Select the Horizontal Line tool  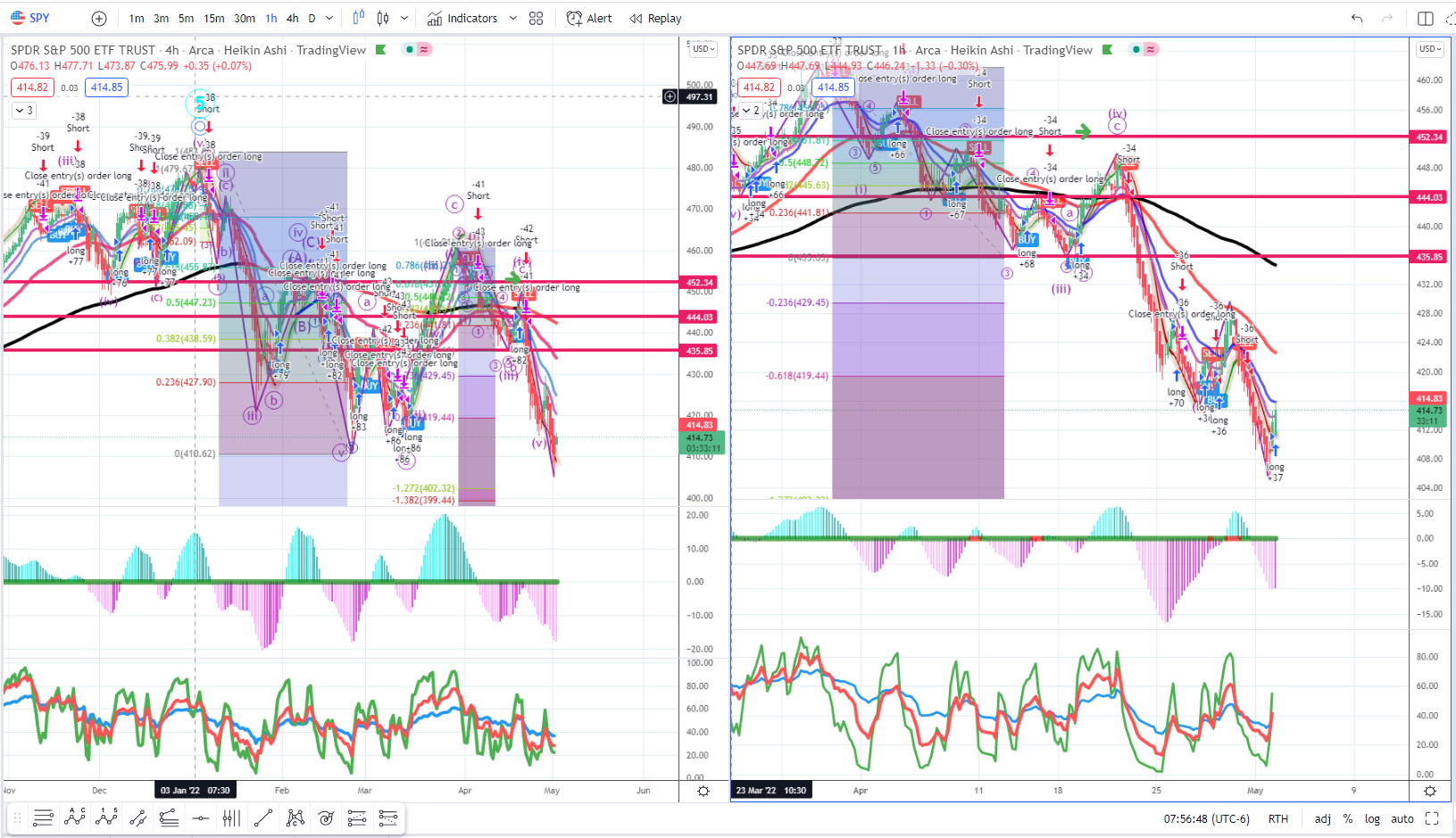(x=201, y=817)
